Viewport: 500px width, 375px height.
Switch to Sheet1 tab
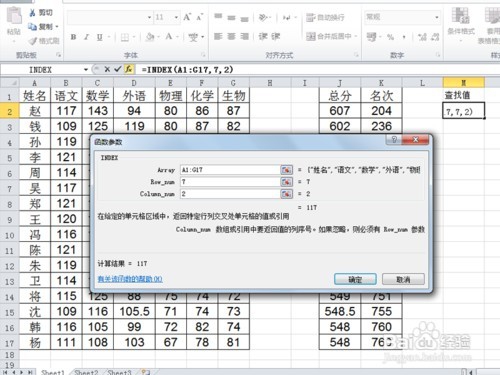tap(53, 372)
